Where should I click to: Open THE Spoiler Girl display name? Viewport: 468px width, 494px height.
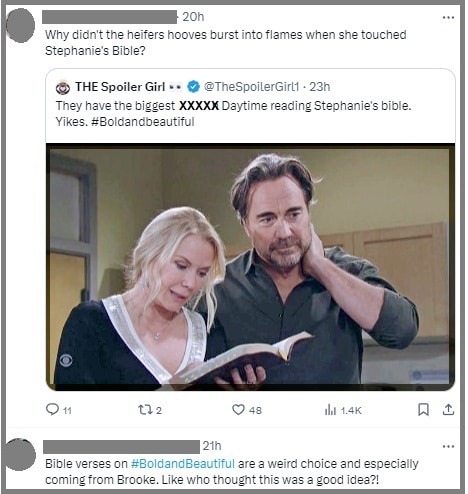click(x=120, y=87)
